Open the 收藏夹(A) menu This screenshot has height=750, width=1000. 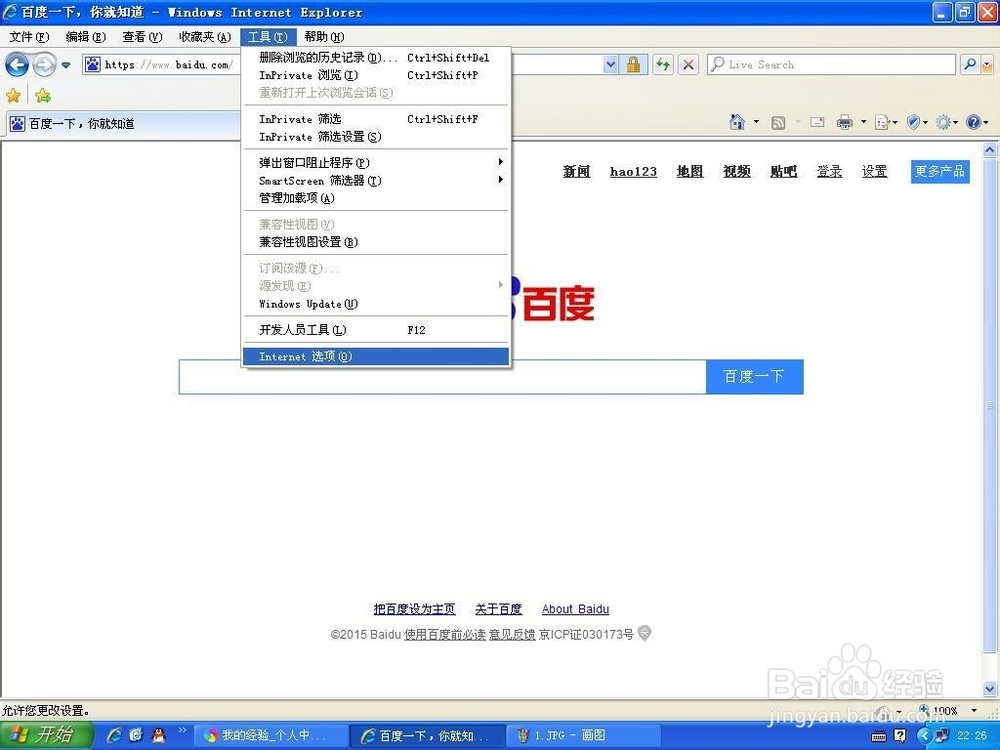[205, 37]
